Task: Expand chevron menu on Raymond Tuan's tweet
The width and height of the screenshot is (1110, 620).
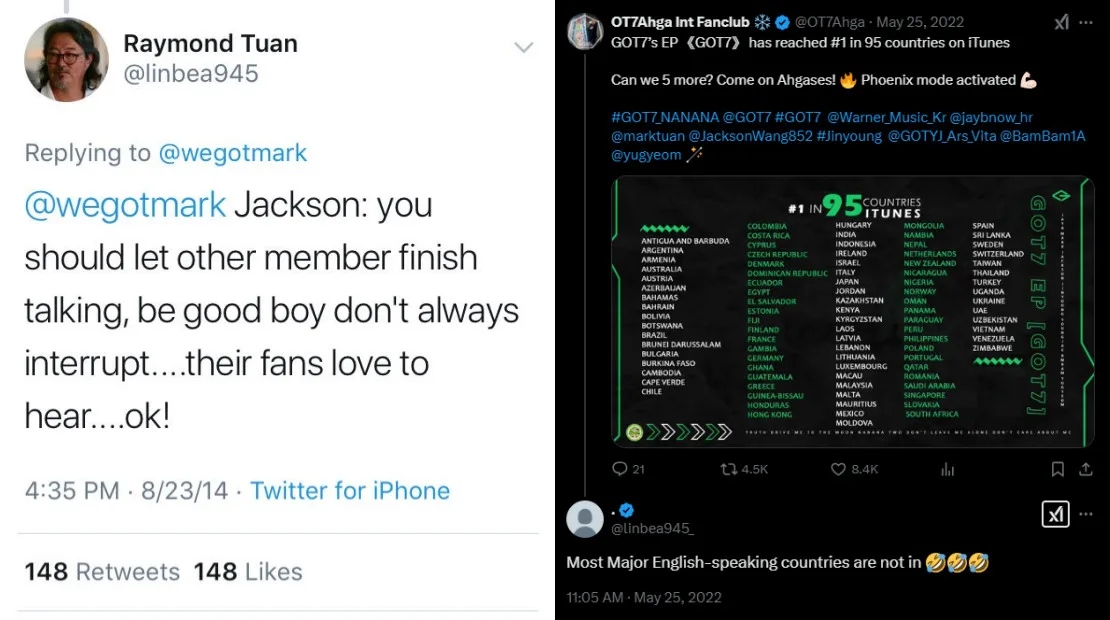Action: point(523,47)
